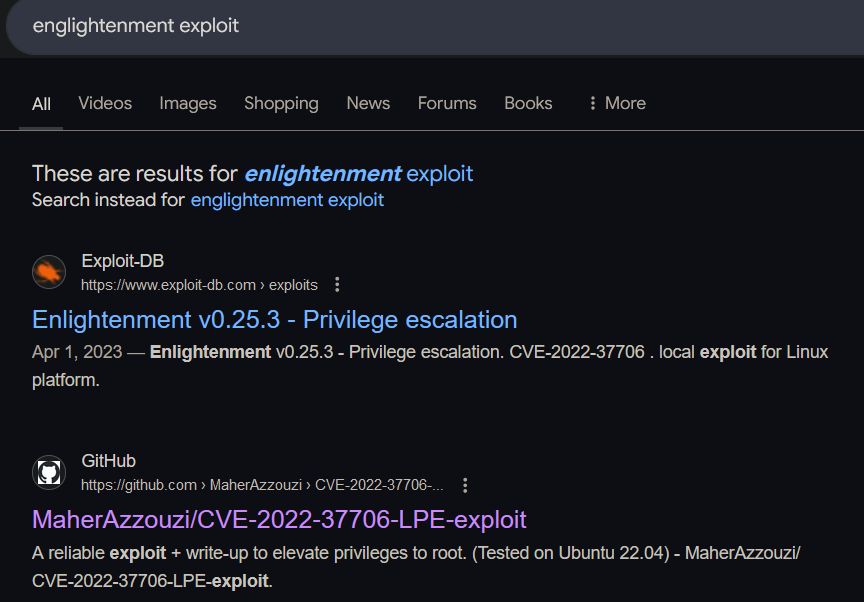The height and width of the screenshot is (602, 864).
Task: Click the Exploit-DB favicon icon
Action: click(49, 271)
